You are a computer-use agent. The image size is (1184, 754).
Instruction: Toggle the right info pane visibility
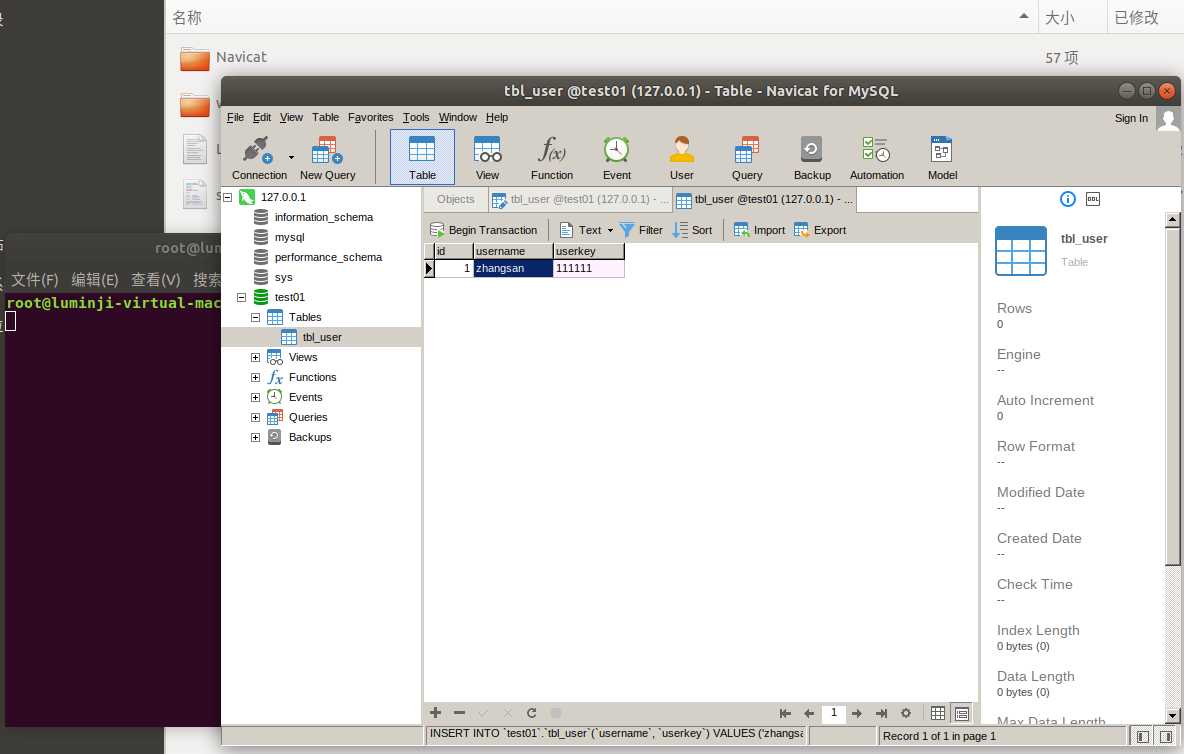[x=1167, y=736]
